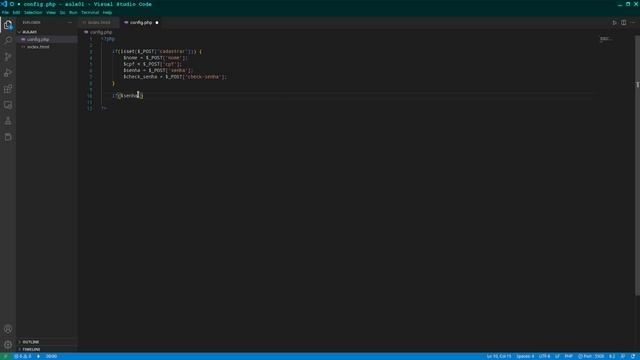Click the $cpf assignment line

click(x=153, y=64)
